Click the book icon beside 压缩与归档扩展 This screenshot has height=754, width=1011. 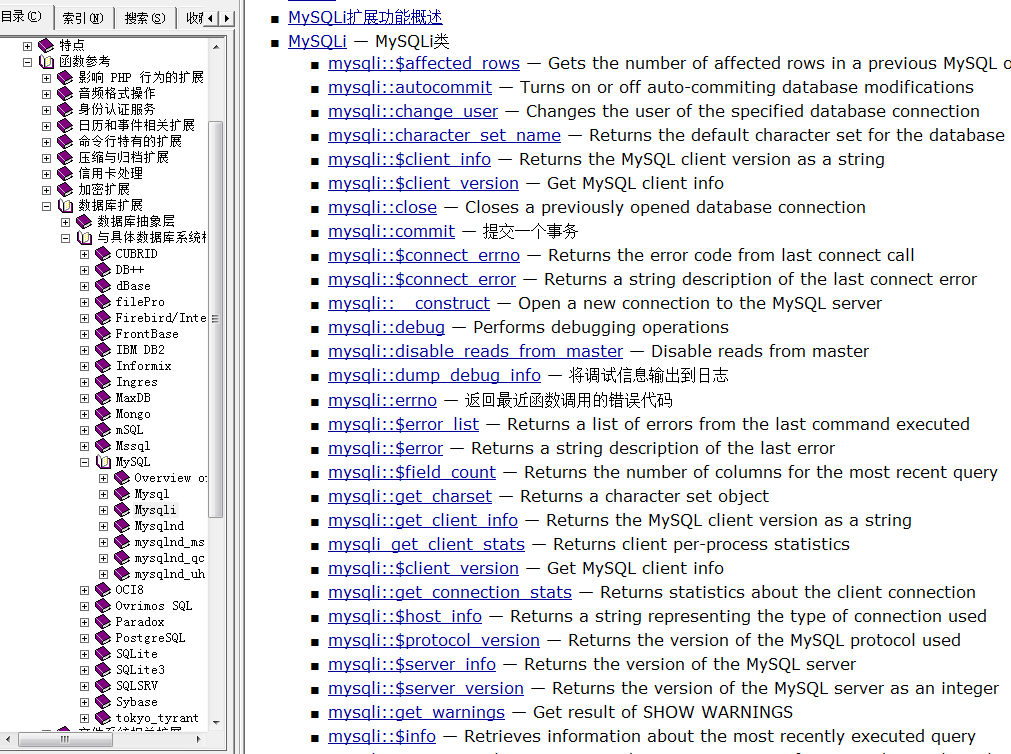(x=65, y=157)
